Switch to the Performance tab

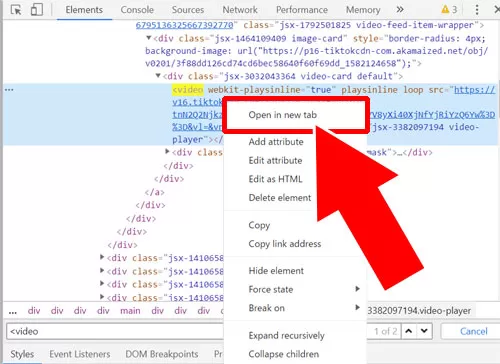pos(302,10)
